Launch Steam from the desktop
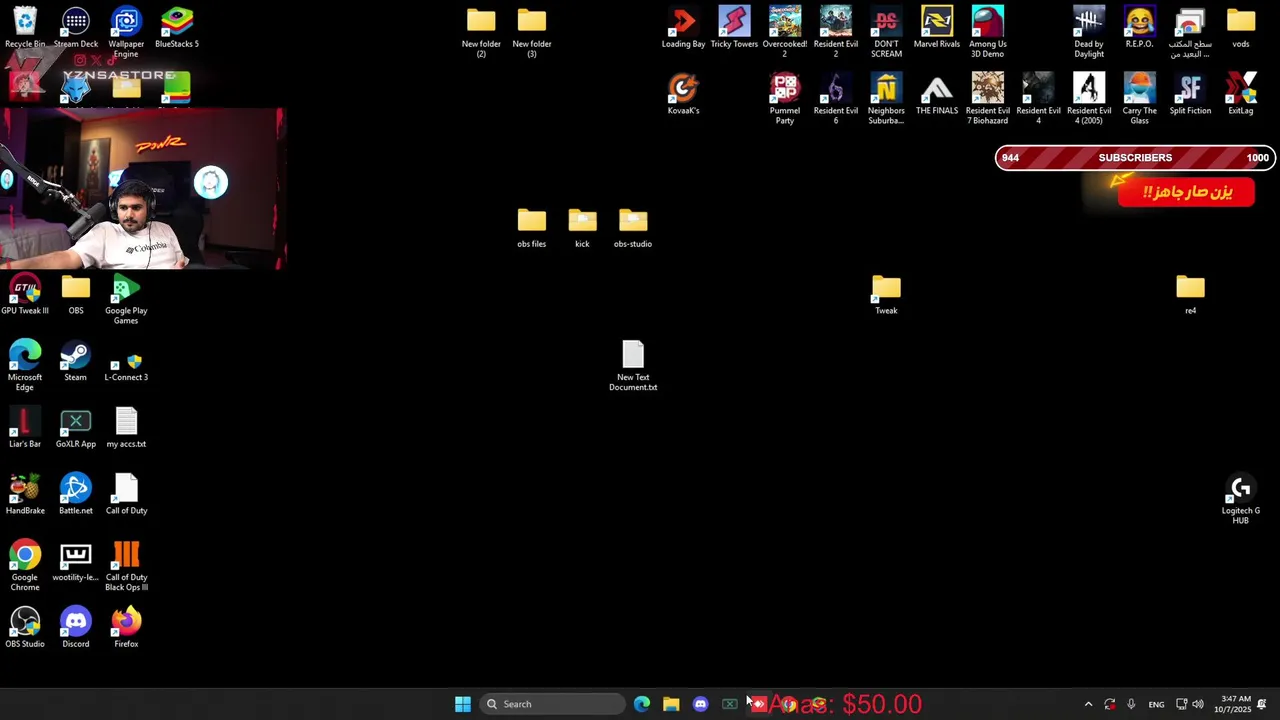 click(76, 361)
